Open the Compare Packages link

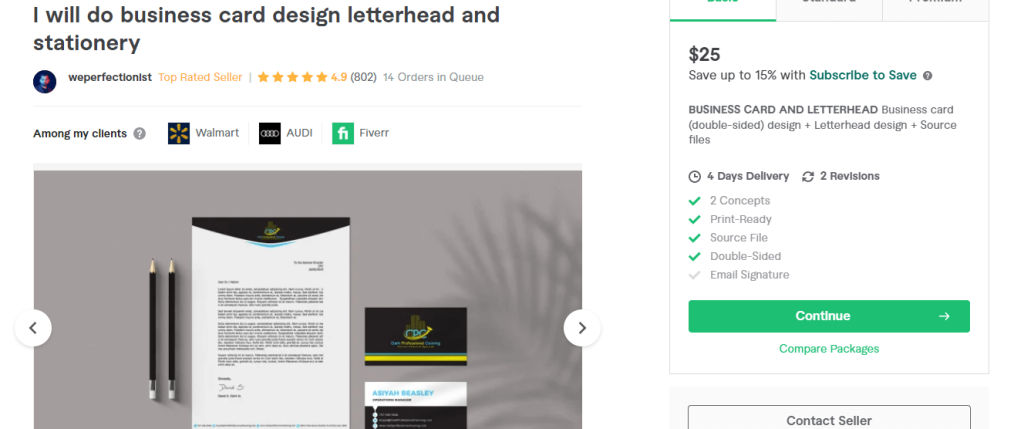click(829, 349)
